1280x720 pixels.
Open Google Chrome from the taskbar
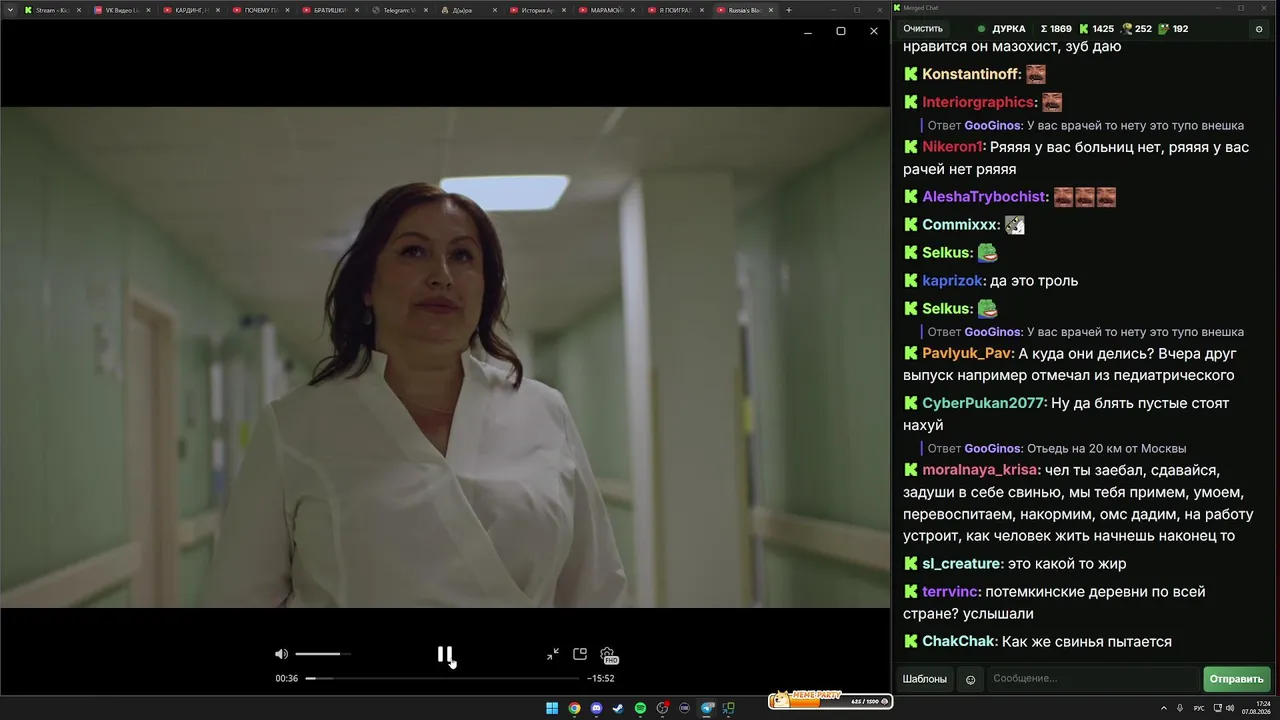[x=574, y=708]
